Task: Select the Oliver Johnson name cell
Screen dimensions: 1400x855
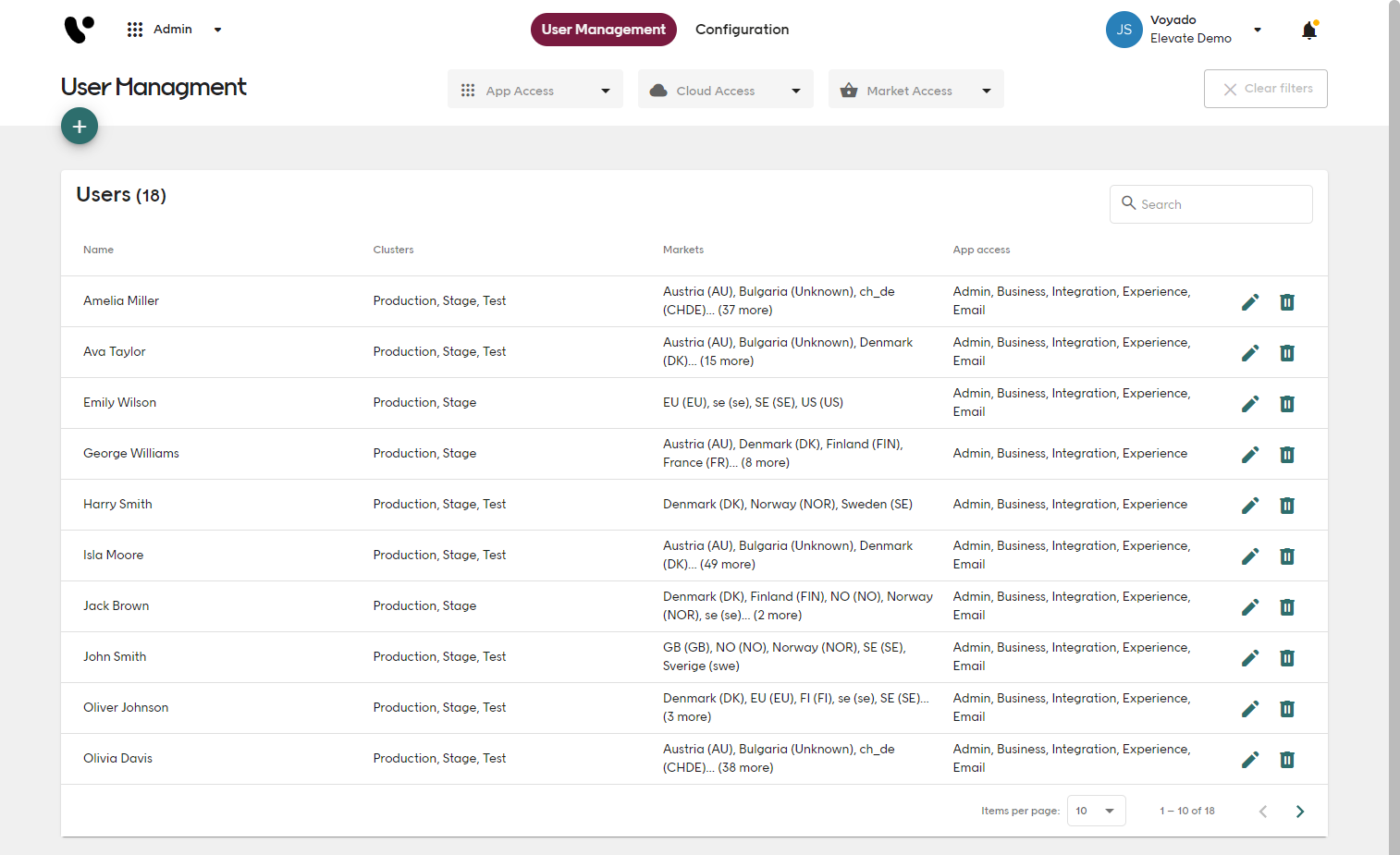Action: coord(126,707)
